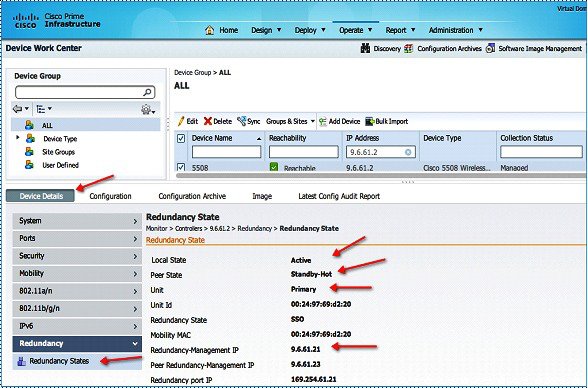Click the Home house icon
Viewport: 588px width, 388px height.
(210, 30)
